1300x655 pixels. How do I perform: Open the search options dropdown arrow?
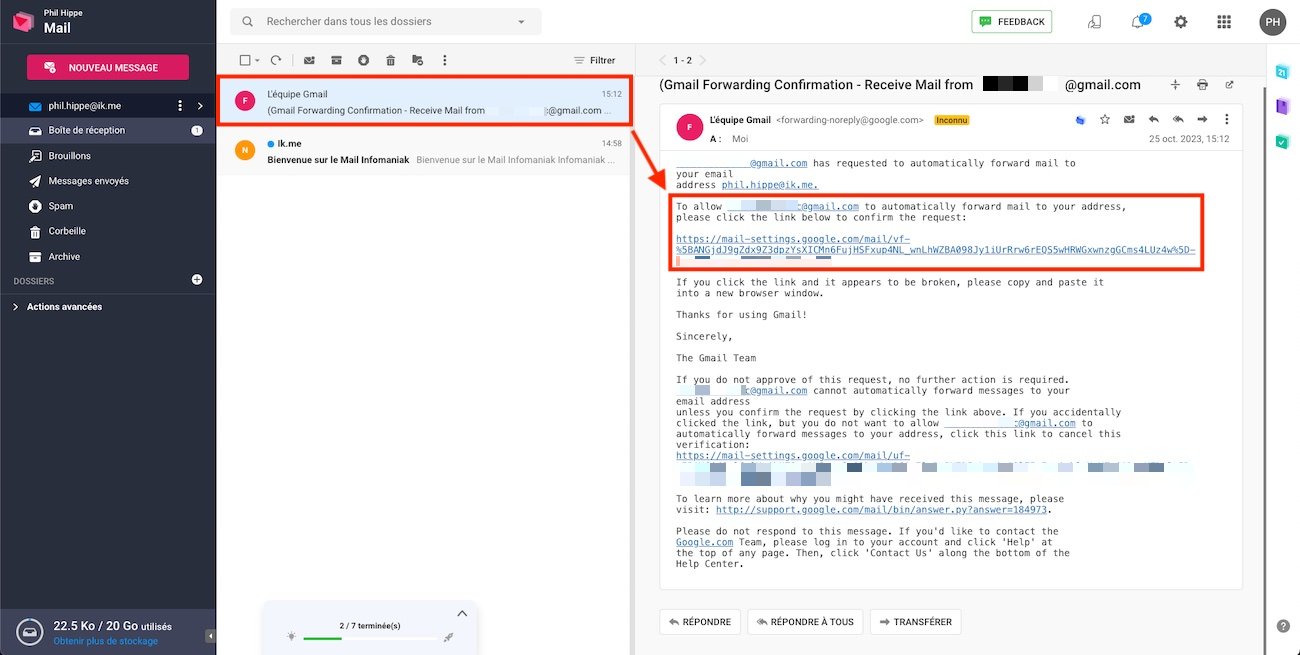click(x=521, y=21)
